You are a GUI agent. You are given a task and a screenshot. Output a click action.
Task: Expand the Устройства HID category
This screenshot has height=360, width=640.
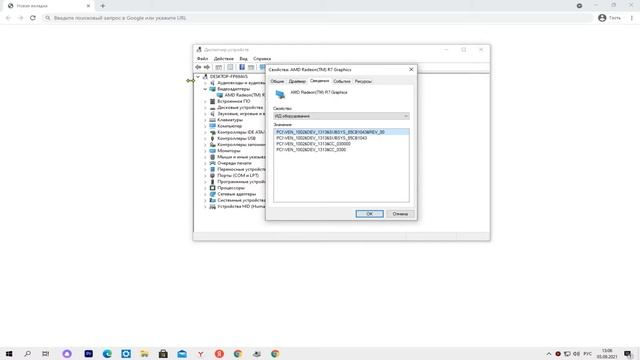205,207
